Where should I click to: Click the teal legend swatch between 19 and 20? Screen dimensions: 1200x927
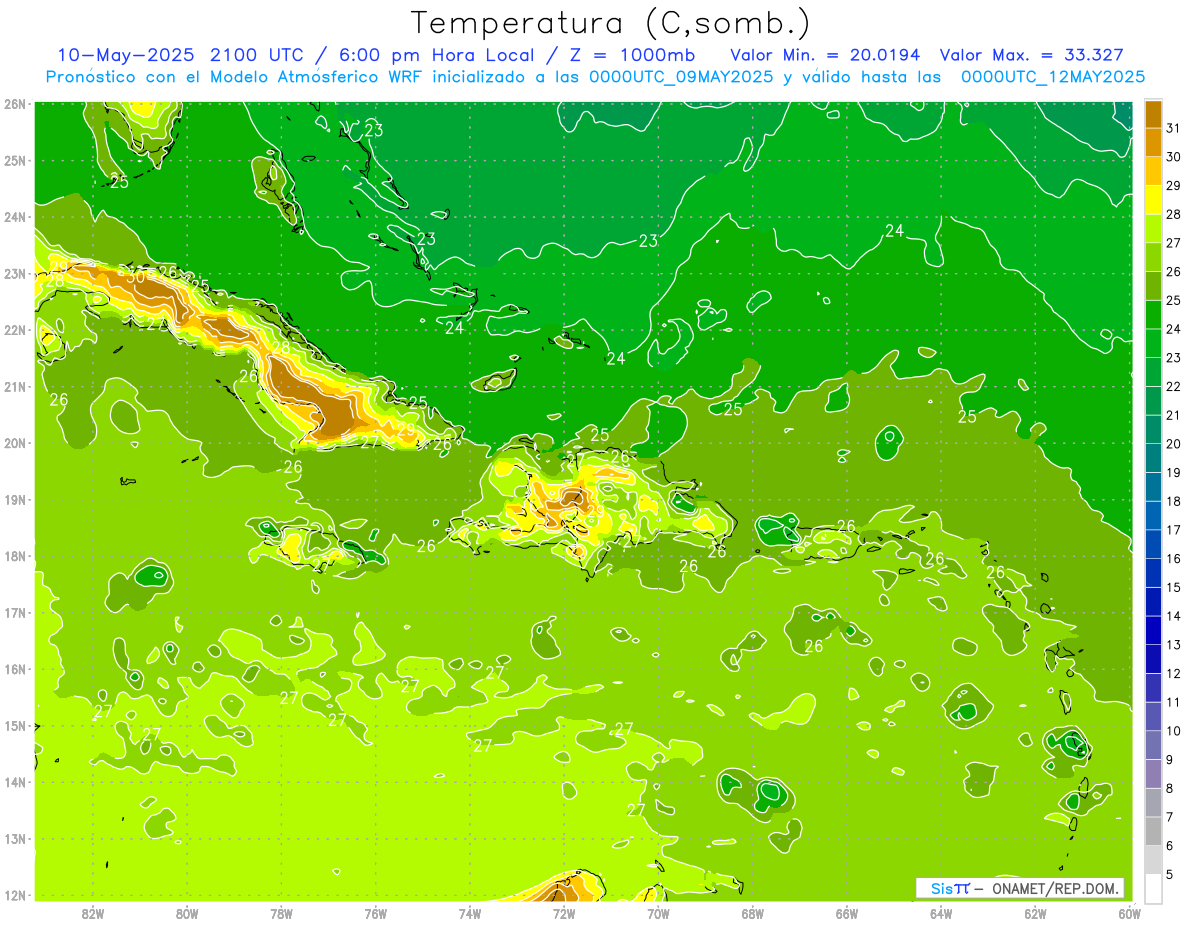(x=1153, y=458)
